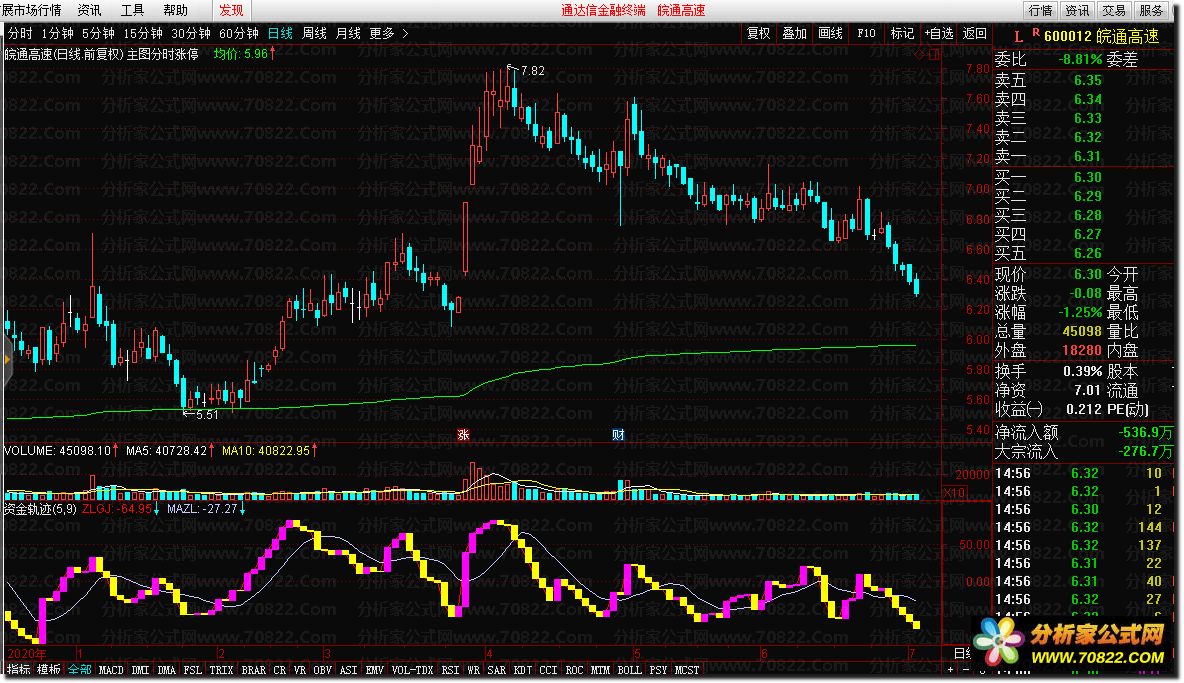This screenshot has width=1184, height=683.
Task: Click the minus zoom-out icon at chart bottom
Action: click(x=966, y=669)
